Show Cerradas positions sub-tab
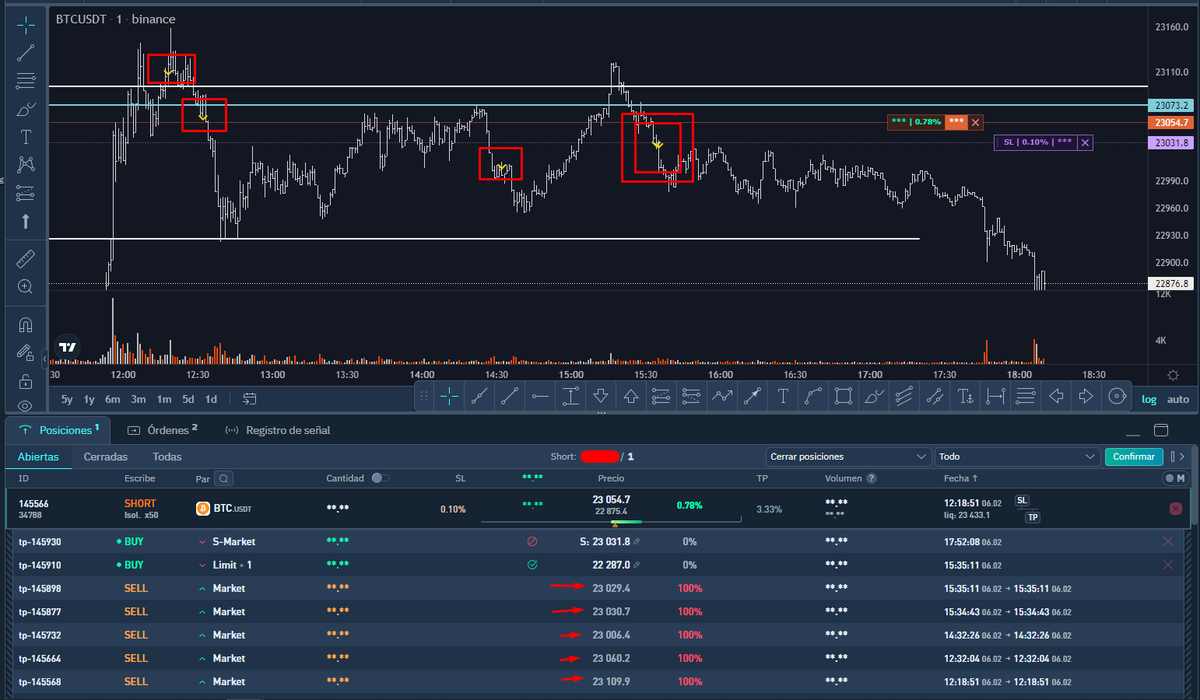Viewport: 1200px width, 700px height. coord(105,456)
